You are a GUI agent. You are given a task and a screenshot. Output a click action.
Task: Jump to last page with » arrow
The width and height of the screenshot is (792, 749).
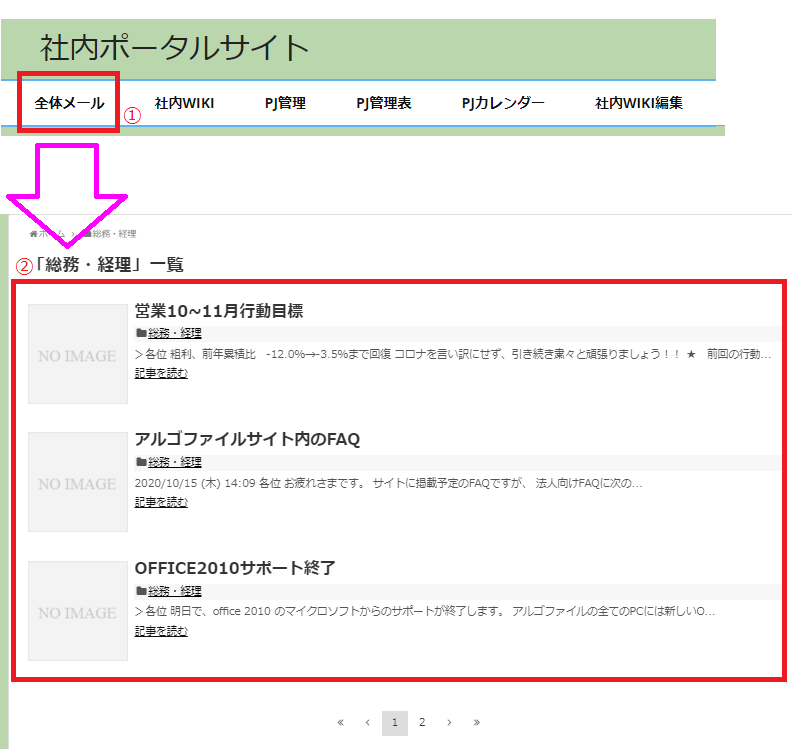[x=476, y=722]
